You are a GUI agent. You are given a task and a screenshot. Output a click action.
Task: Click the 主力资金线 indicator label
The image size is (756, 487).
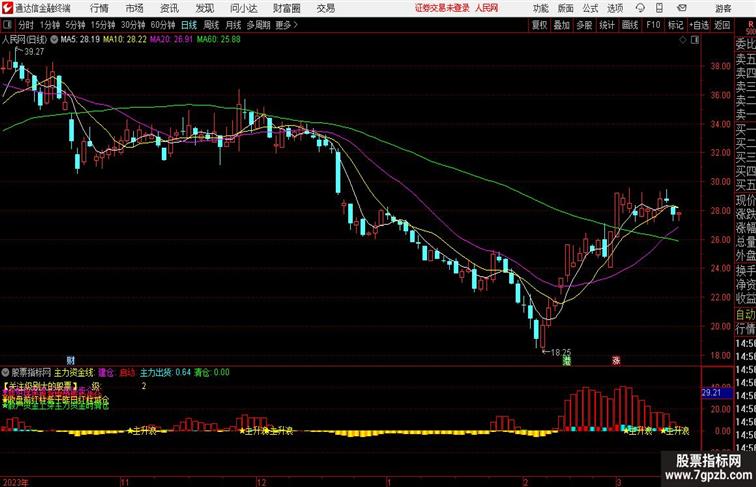[x=74, y=372]
